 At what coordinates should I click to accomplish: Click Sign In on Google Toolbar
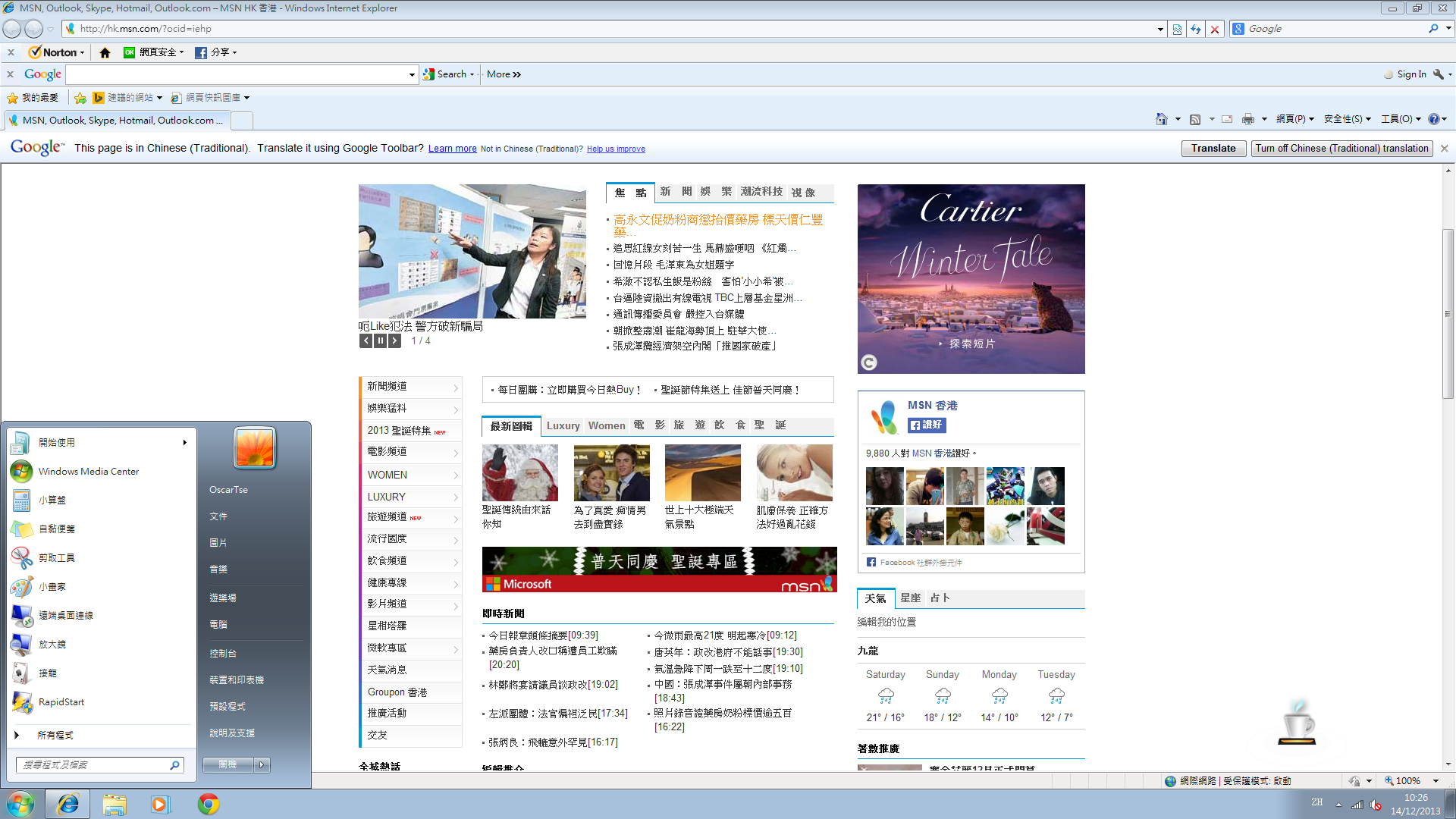(1411, 74)
